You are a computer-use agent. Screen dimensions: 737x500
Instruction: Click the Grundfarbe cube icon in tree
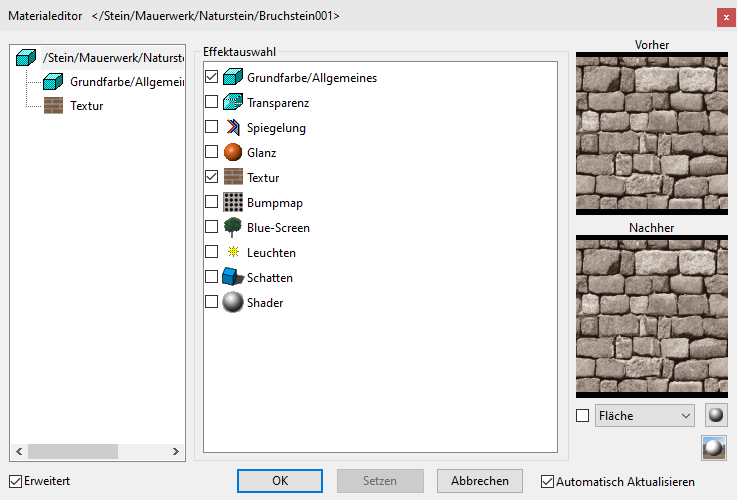click(x=53, y=81)
